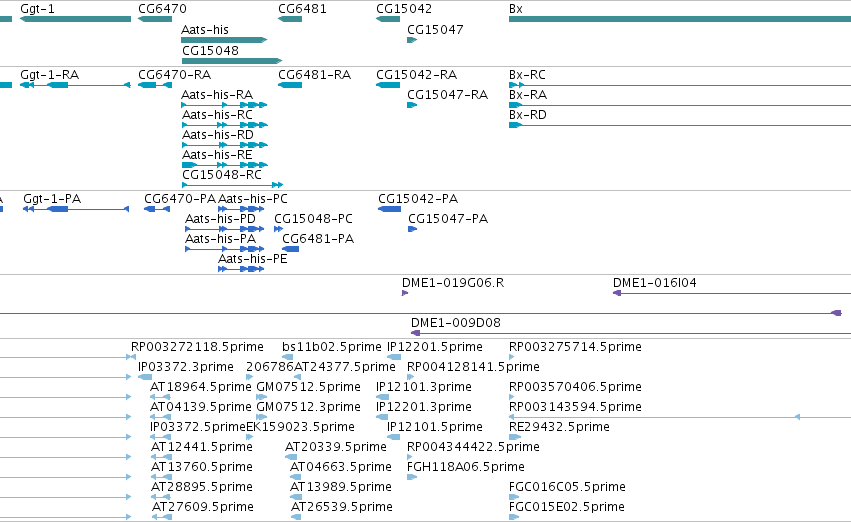Open the bs11b02.5prime EST label
This screenshot has height=522, width=851.
click(332, 347)
